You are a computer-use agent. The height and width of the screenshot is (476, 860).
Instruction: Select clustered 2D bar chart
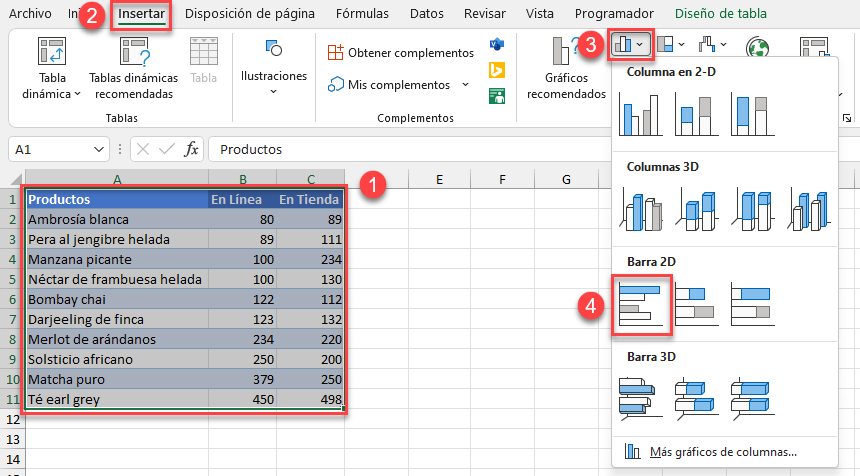(x=641, y=304)
